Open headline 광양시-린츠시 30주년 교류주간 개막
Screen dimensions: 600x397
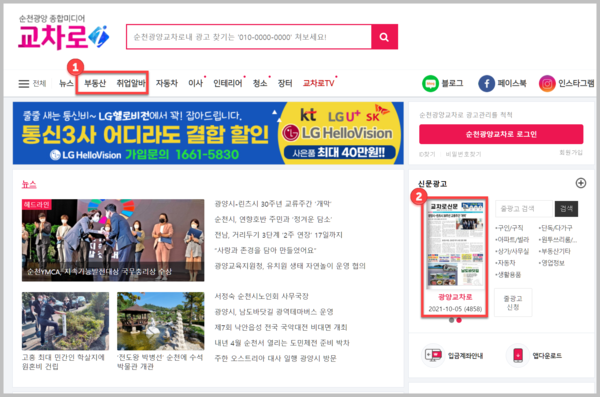[273, 204]
